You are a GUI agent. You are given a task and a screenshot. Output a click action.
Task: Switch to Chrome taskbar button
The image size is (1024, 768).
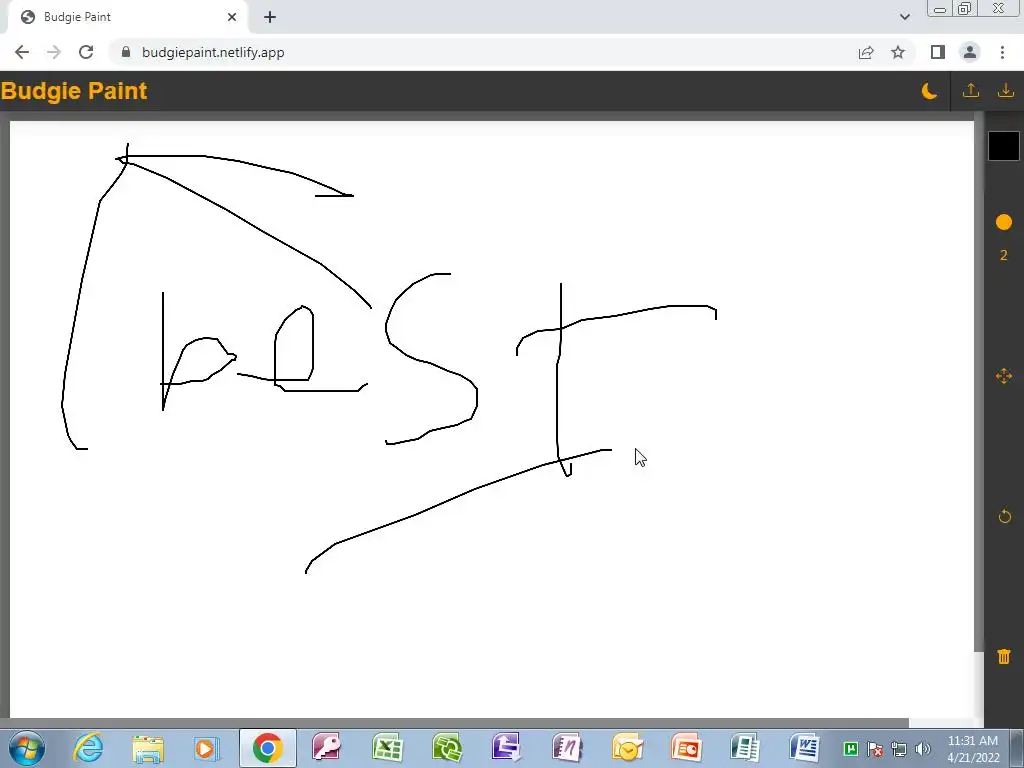click(x=268, y=748)
